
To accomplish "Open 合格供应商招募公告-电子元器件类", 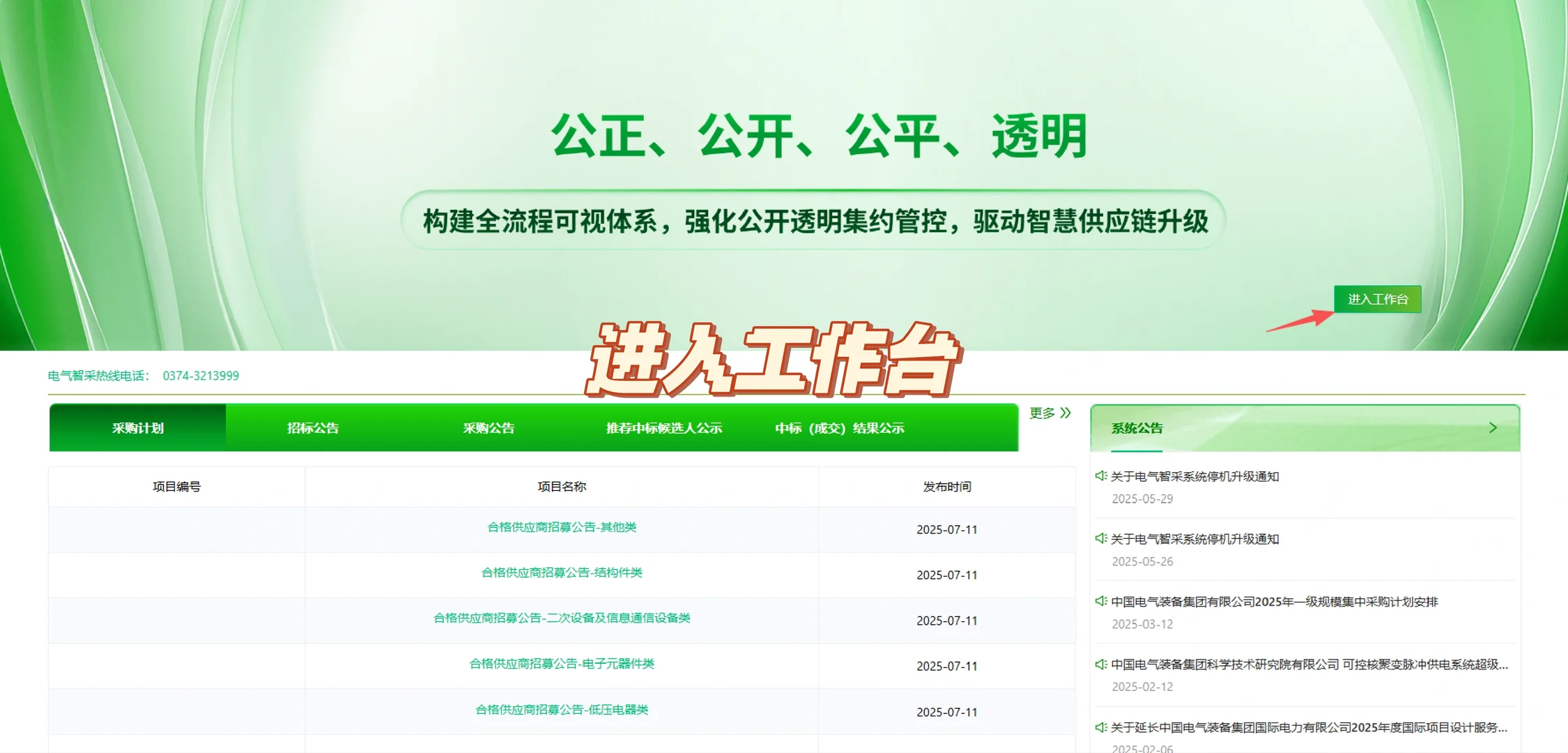I will (562, 664).
